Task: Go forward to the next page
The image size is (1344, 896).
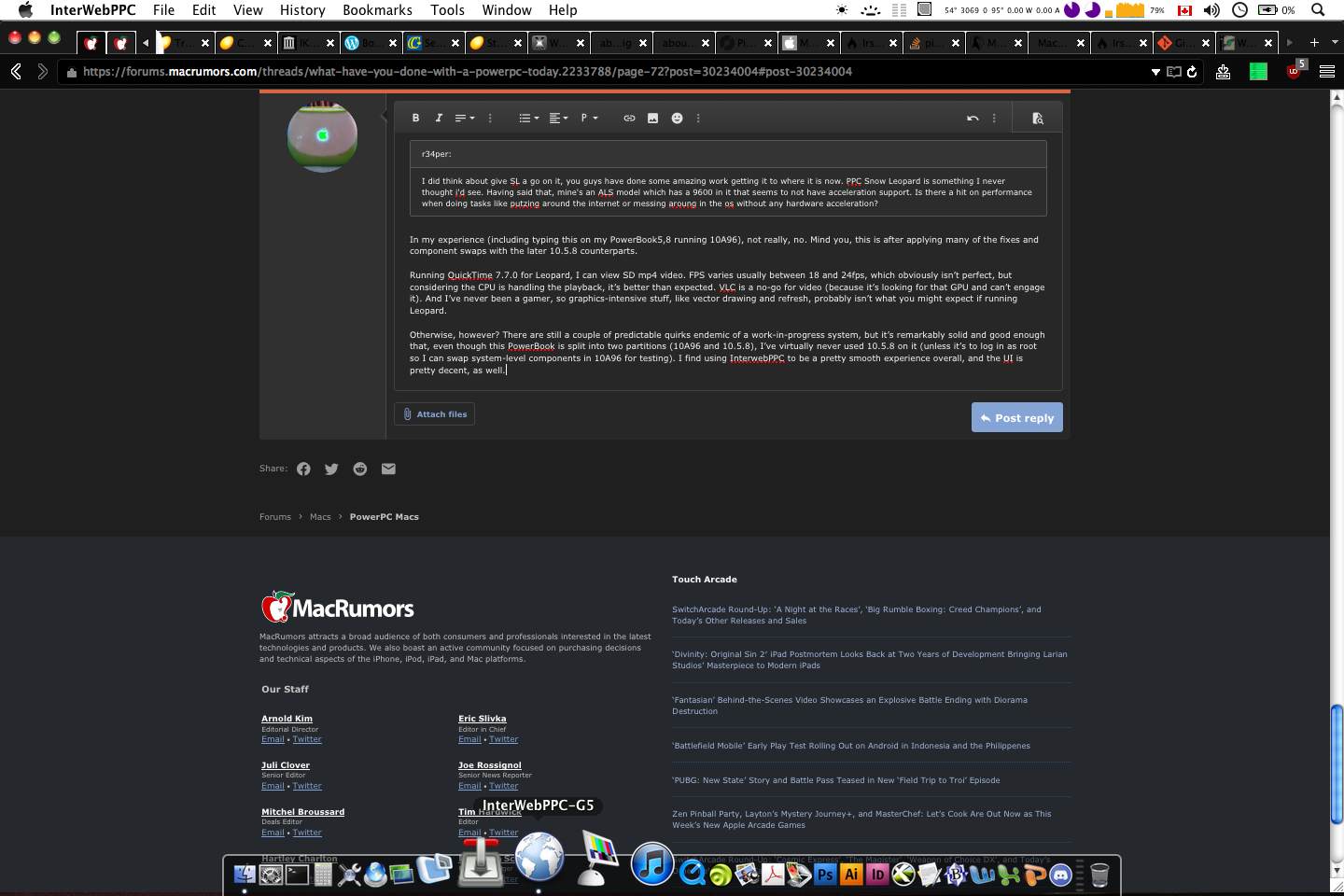Action: (x=42, y=72)
